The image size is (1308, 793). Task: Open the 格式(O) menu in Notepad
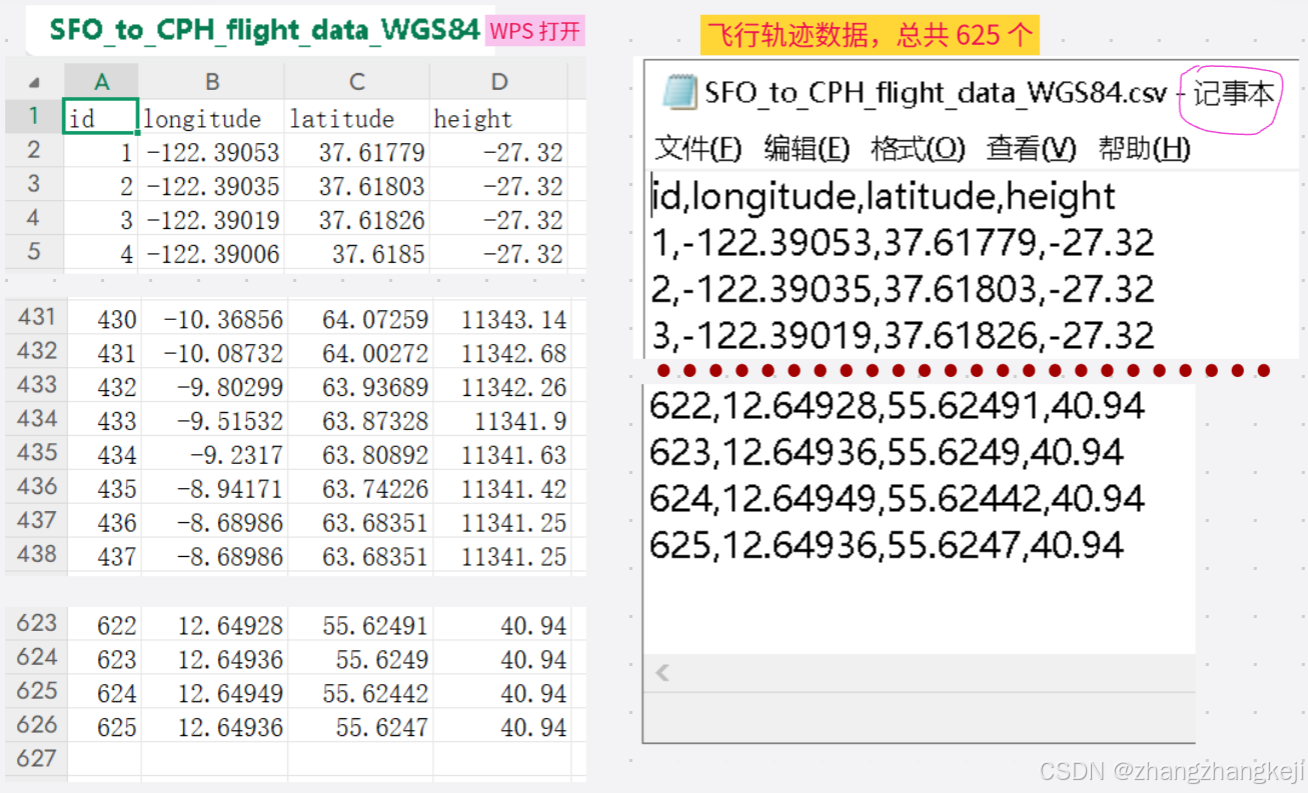coord(918,149)
